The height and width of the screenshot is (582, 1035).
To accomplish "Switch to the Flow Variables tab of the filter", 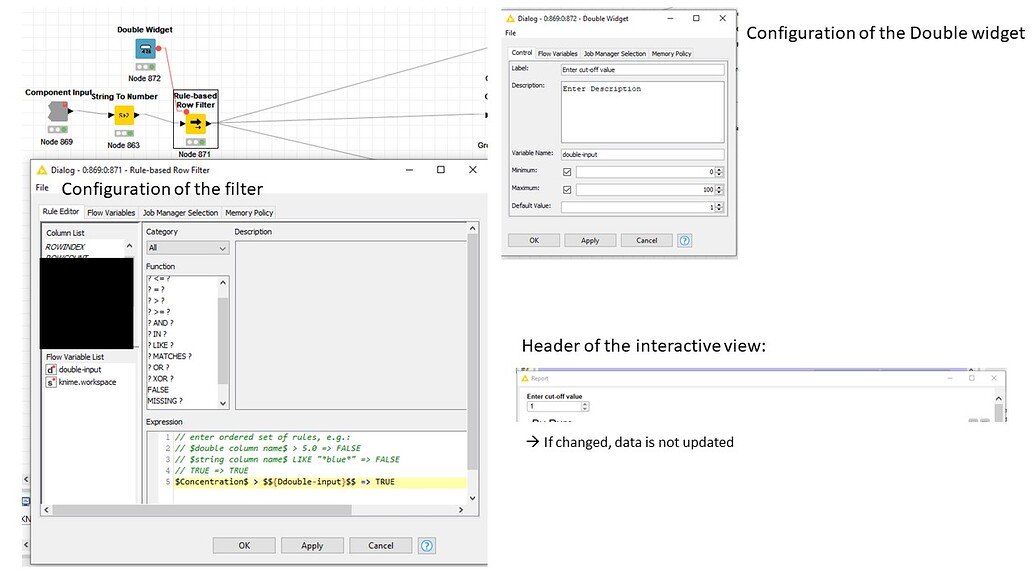I will [110, 212].
